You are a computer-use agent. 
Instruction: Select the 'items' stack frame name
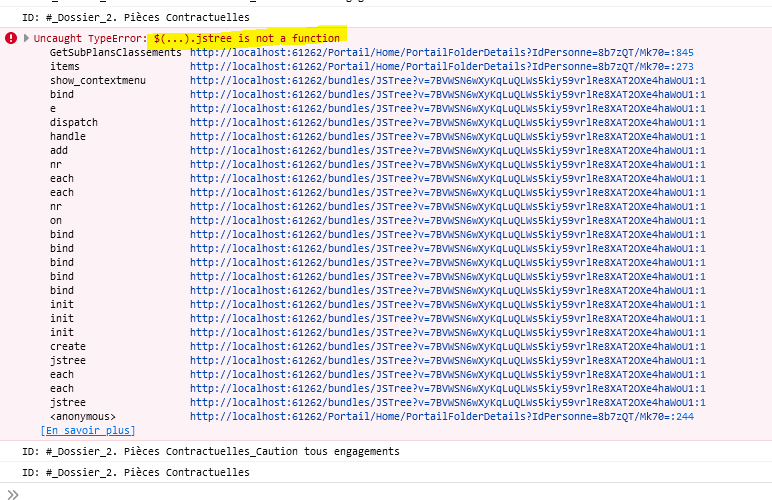click(64, 66)
